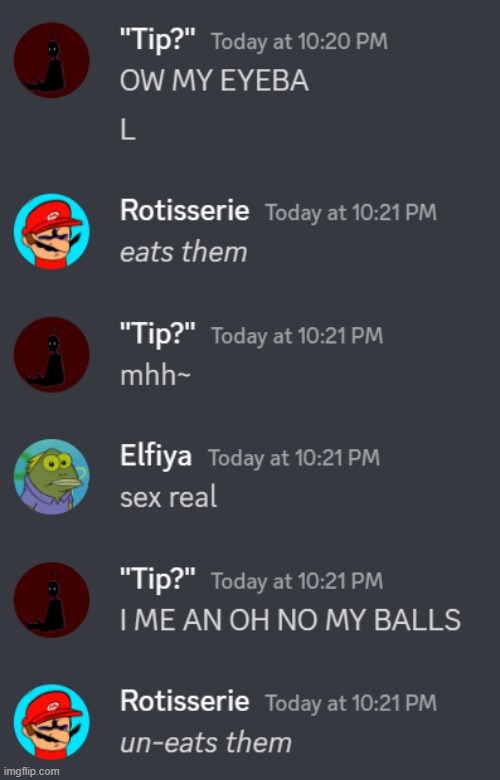Click Elfiya's "Today at 10:21 PM" timestamp
This screenshot has height=780, width=500.
[294, 458]
